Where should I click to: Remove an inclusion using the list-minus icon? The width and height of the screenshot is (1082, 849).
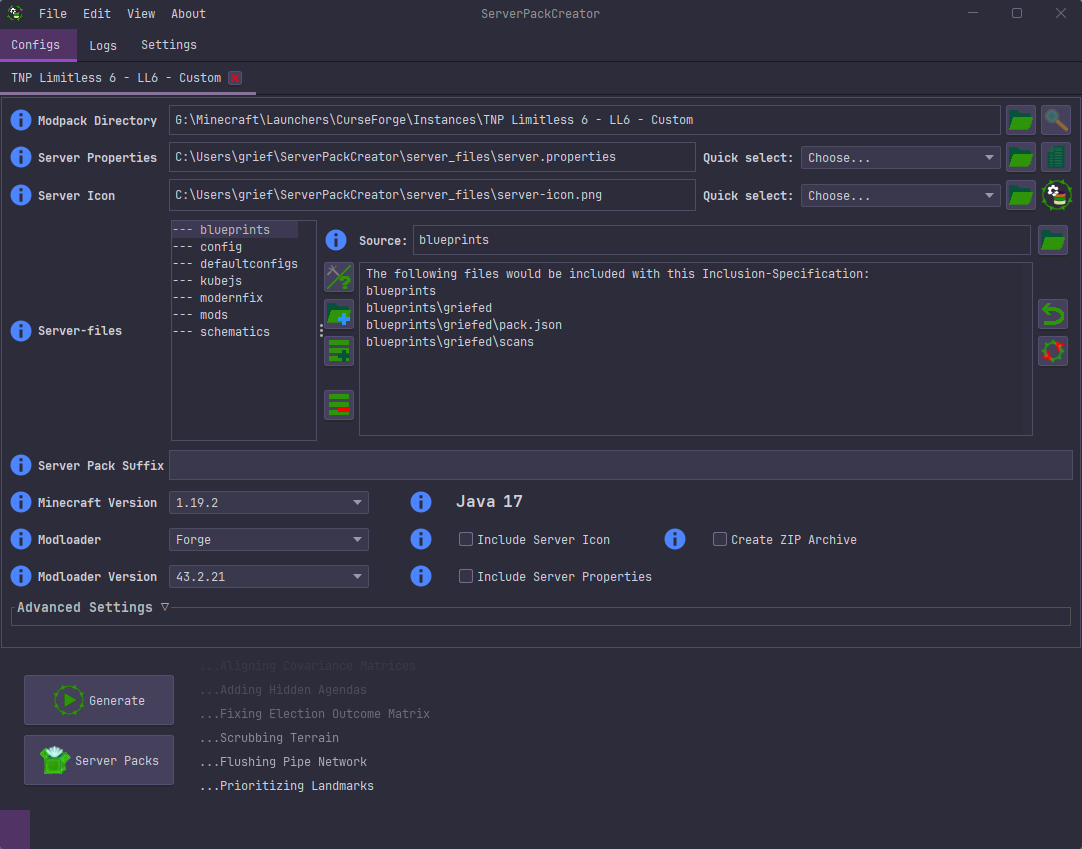point(338,404)
